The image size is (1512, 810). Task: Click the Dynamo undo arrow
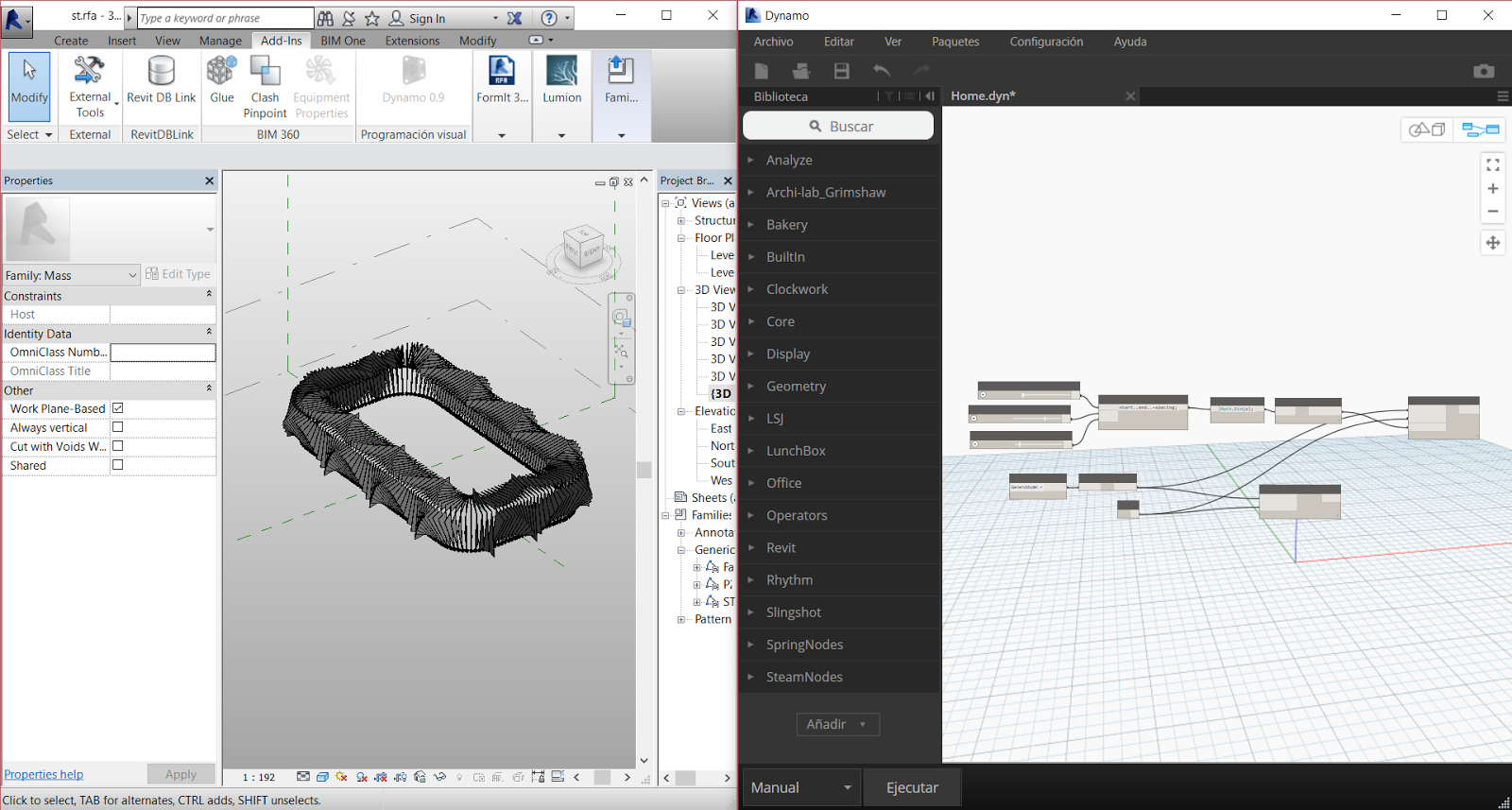[881, 71]
